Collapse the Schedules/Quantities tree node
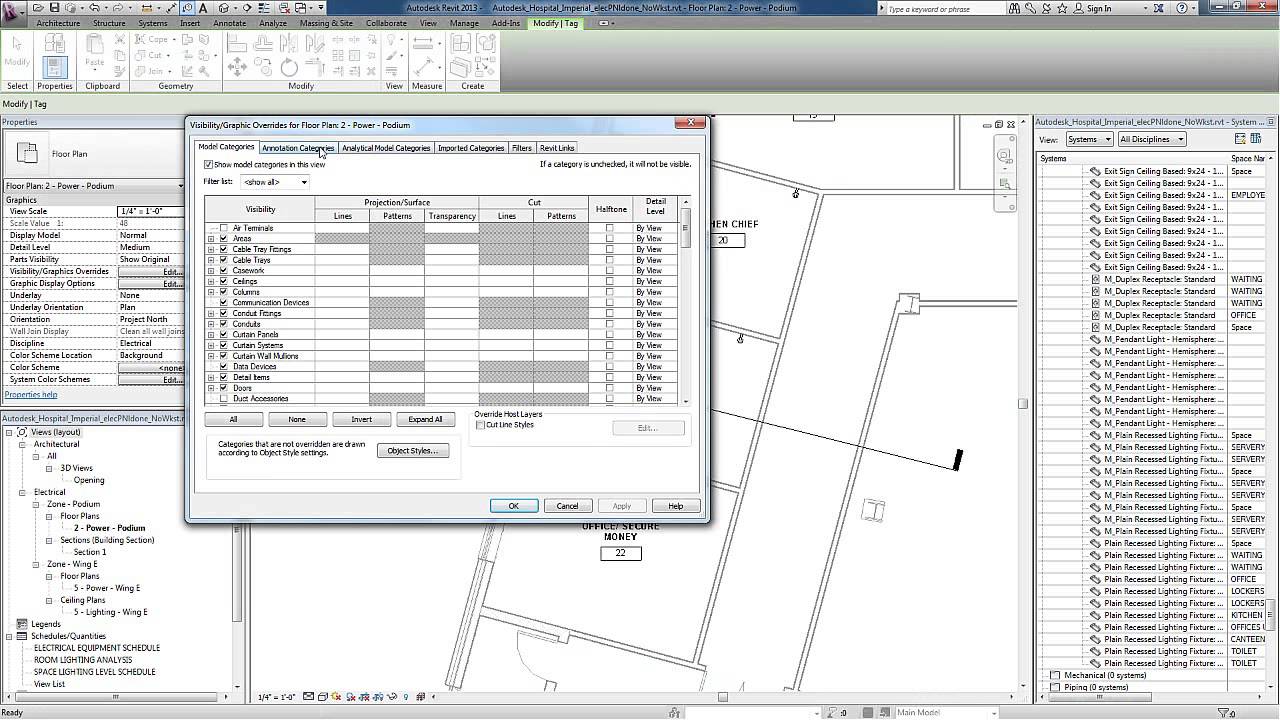 pyautogui.click(x=9, y=636)
